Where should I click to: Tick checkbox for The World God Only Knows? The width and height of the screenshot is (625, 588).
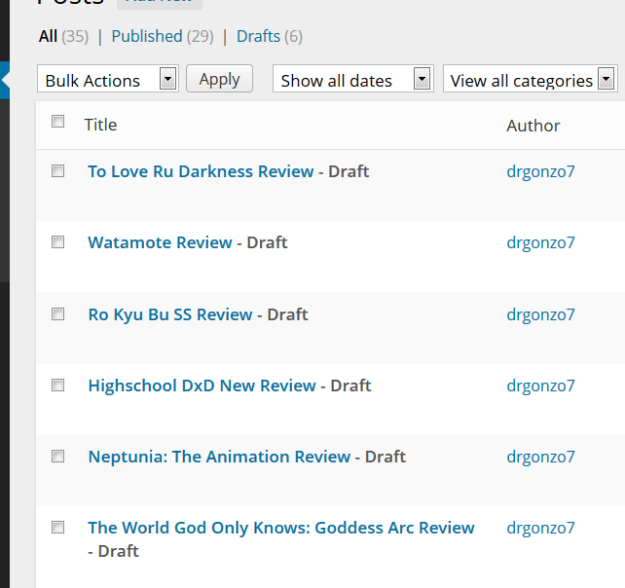[58, 527]
